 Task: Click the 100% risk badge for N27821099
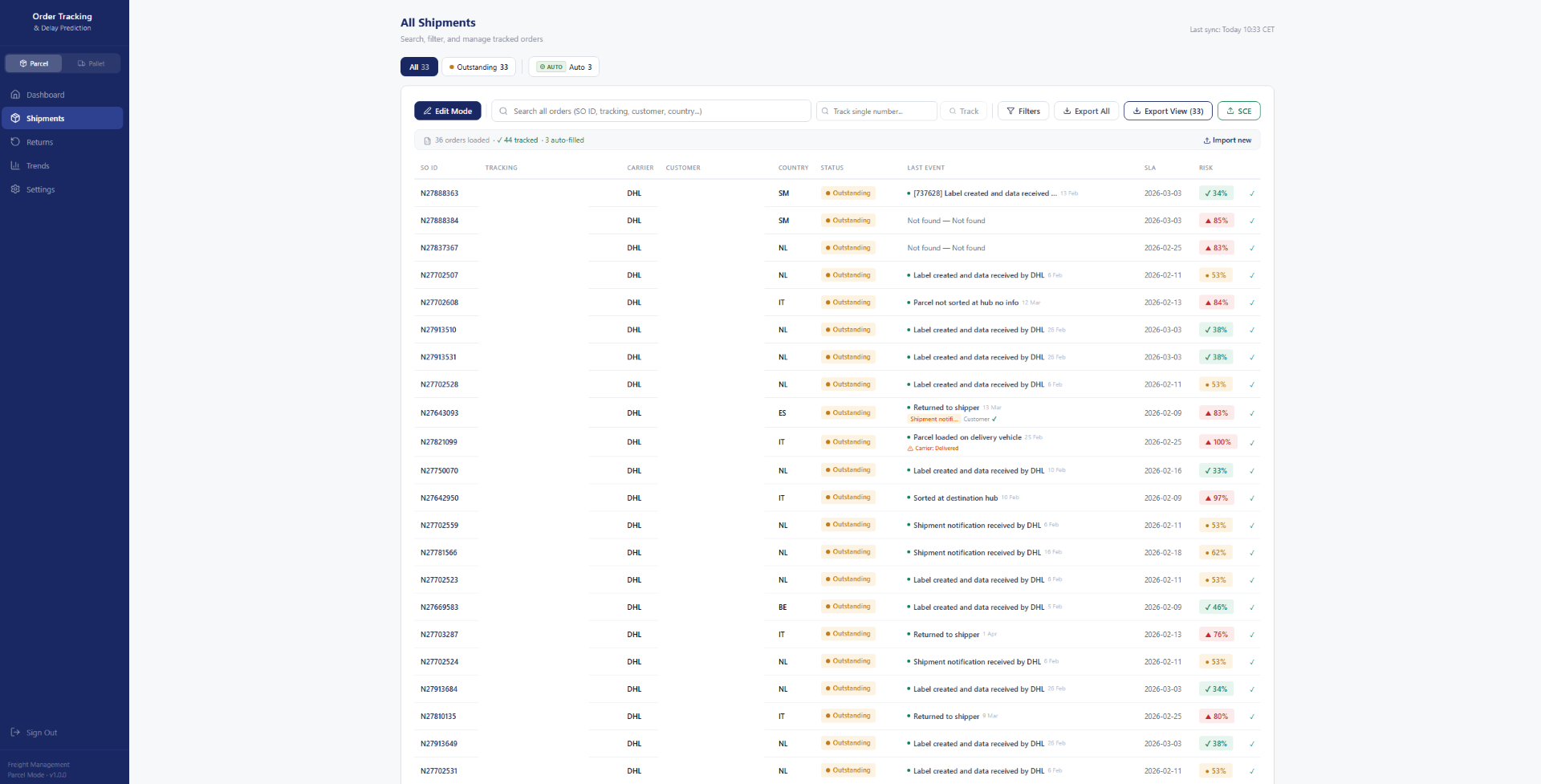1218,442
